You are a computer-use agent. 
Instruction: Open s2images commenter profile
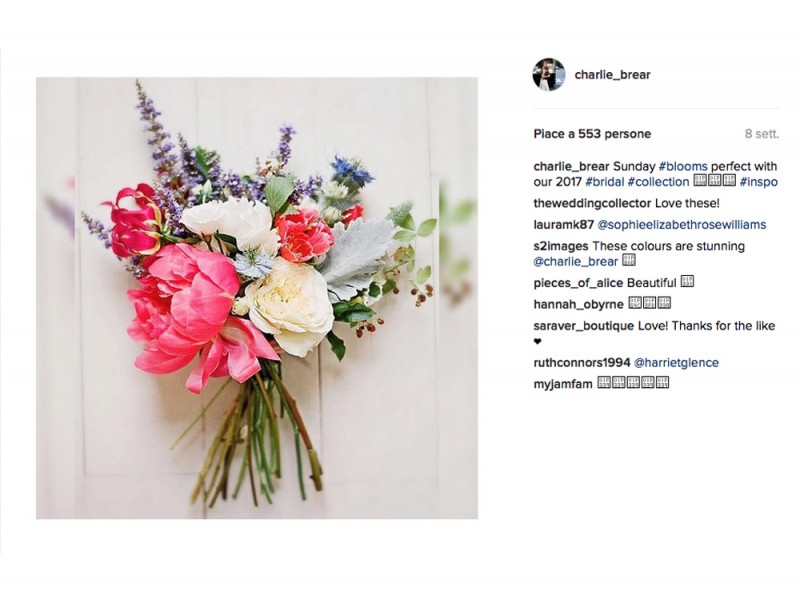point(561,246)
